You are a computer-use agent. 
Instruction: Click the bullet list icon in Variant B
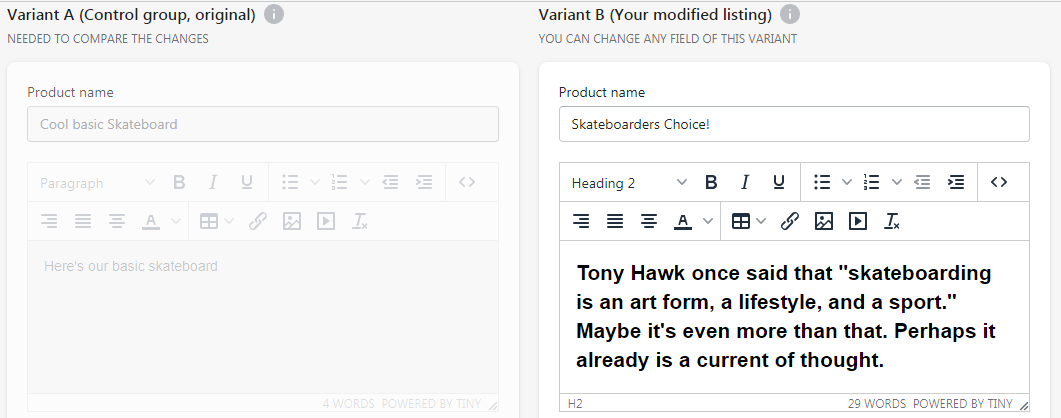pyautogui.click(x=822, y=182)
